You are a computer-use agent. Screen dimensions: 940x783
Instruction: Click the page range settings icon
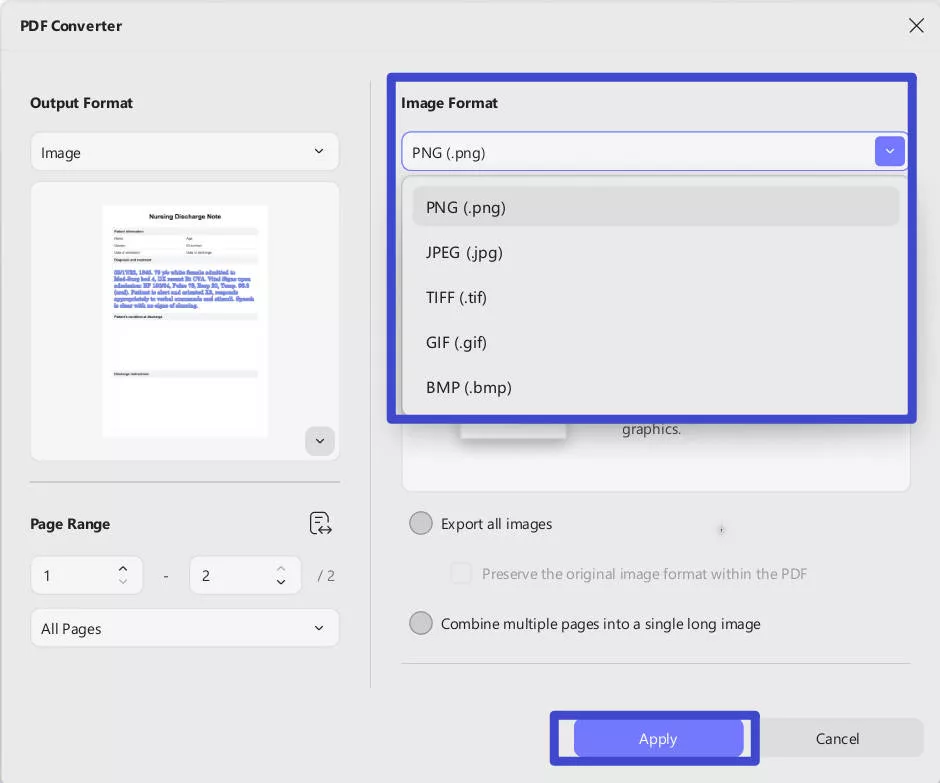(320, 523)
